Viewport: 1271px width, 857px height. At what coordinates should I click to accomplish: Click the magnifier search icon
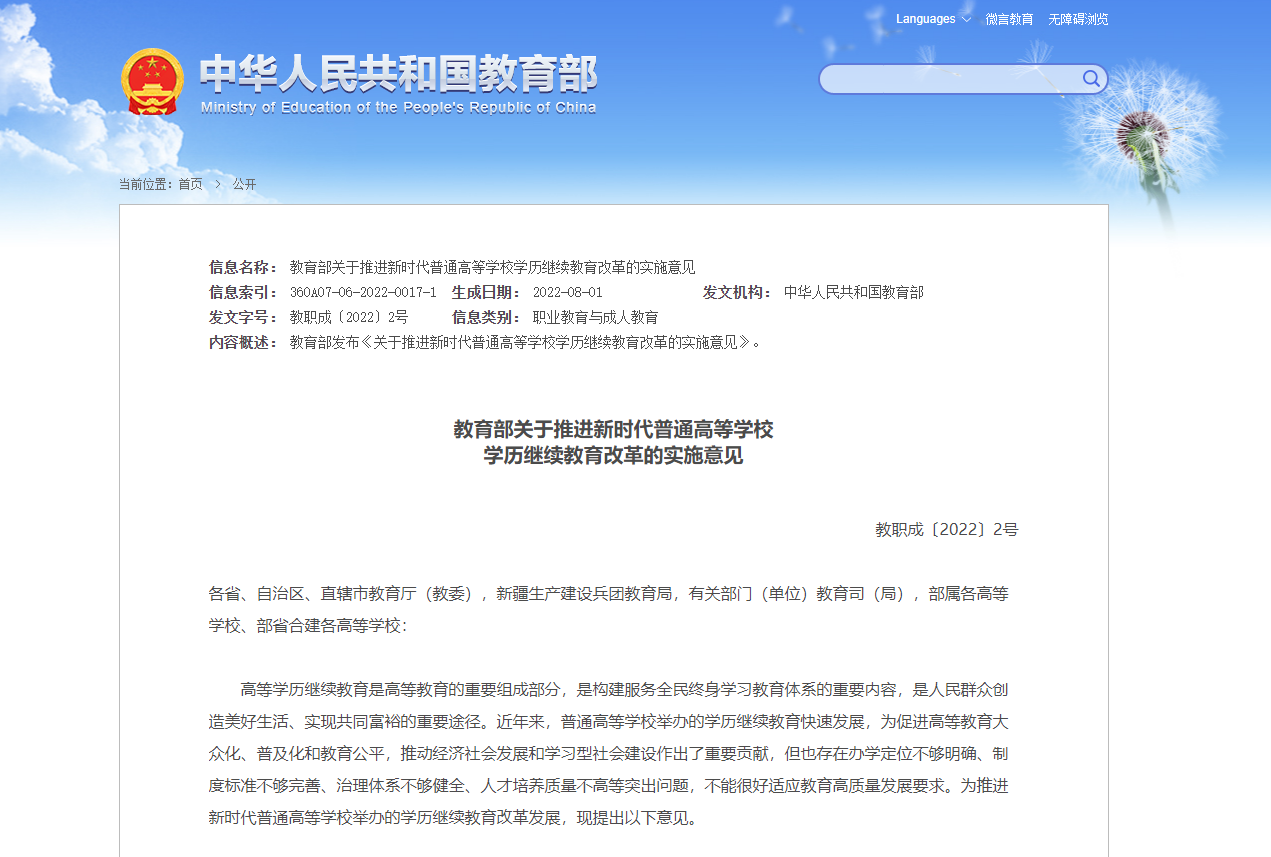pyautogui.click(x=1091, y=79)
